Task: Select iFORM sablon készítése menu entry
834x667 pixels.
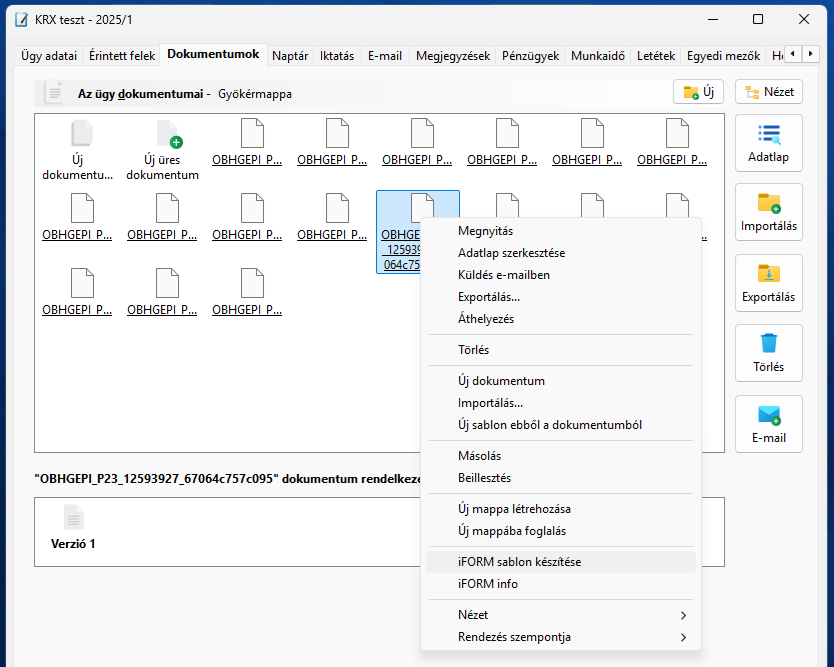Action: (x=561, y=562)
